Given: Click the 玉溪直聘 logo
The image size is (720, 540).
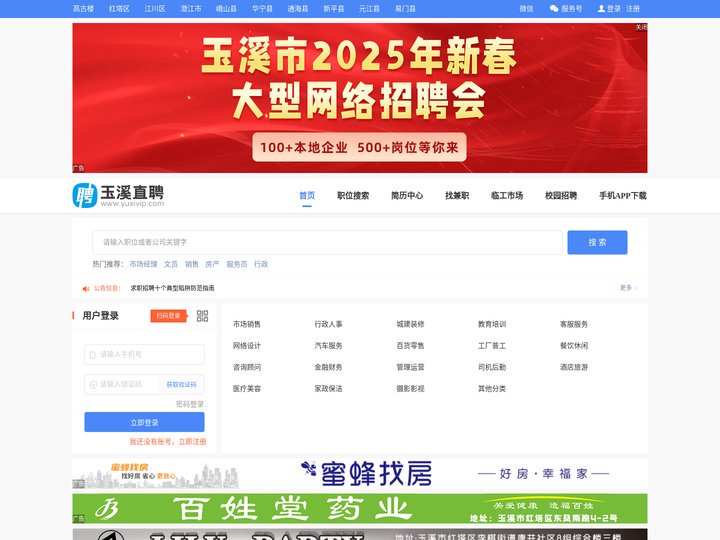Looking at the screenshot, I should [118, 196].
